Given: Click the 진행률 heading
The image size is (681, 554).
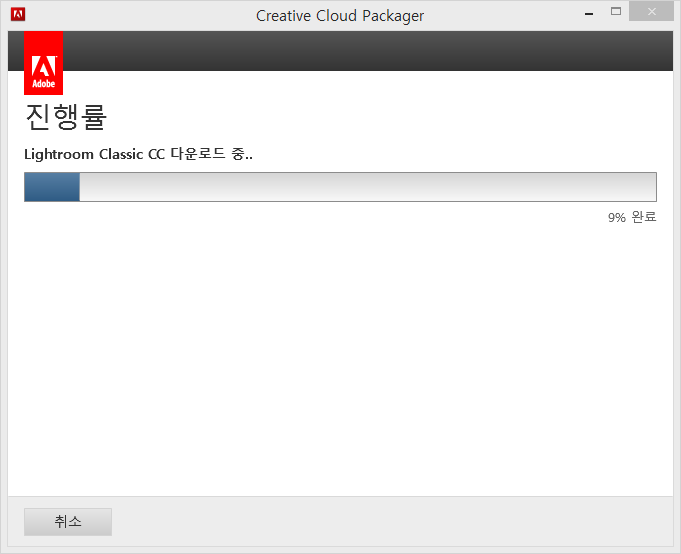Looking at the screenshot, I should coord(66,117).
